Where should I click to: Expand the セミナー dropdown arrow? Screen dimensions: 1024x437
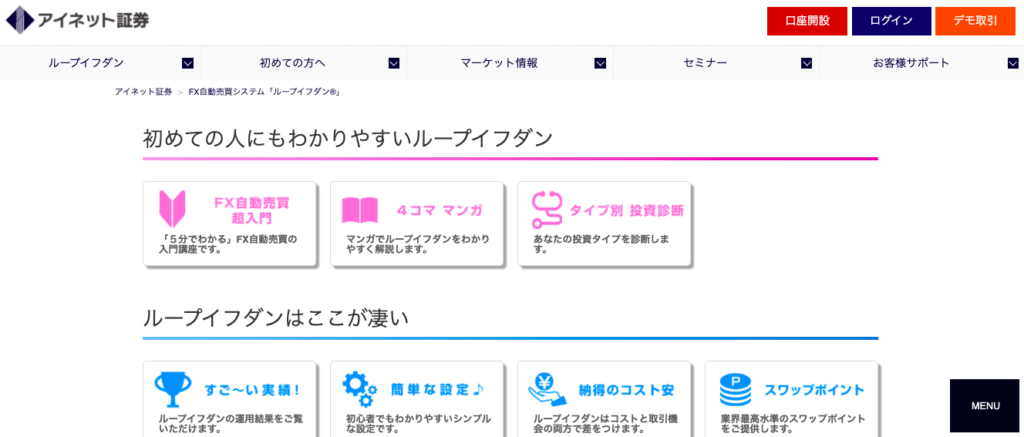point(807,63)
